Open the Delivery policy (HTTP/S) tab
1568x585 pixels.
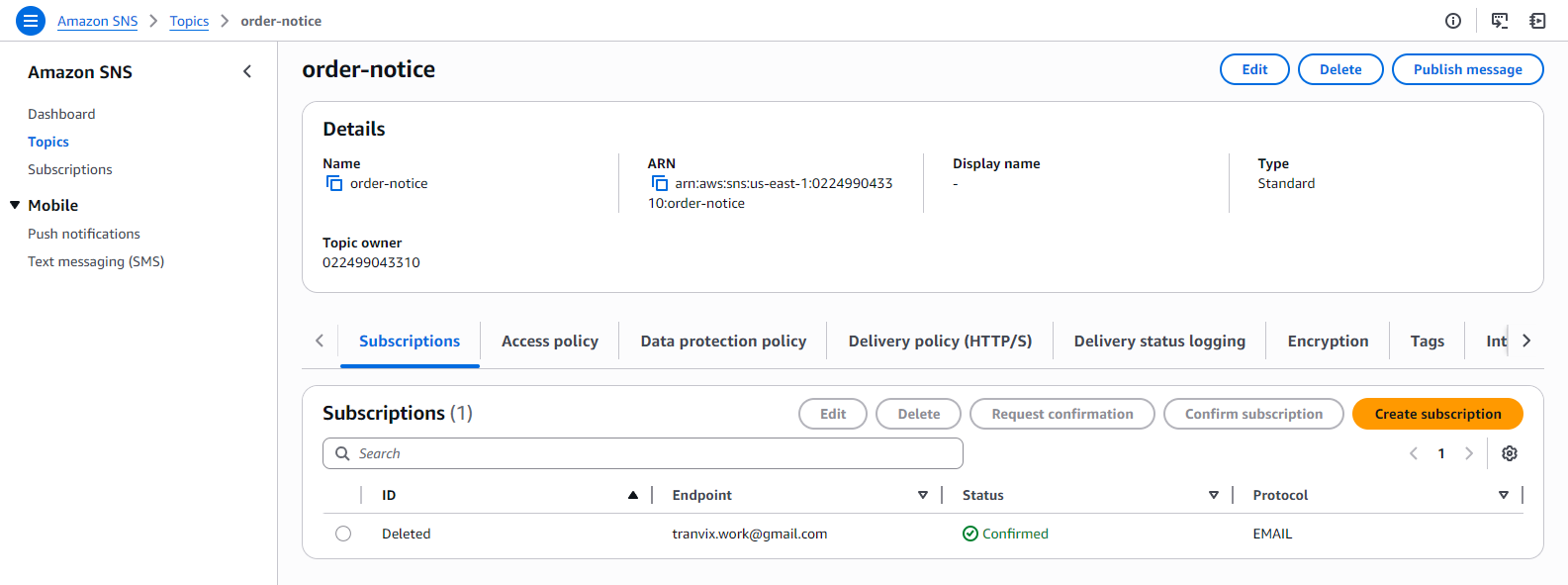(940, 341)
